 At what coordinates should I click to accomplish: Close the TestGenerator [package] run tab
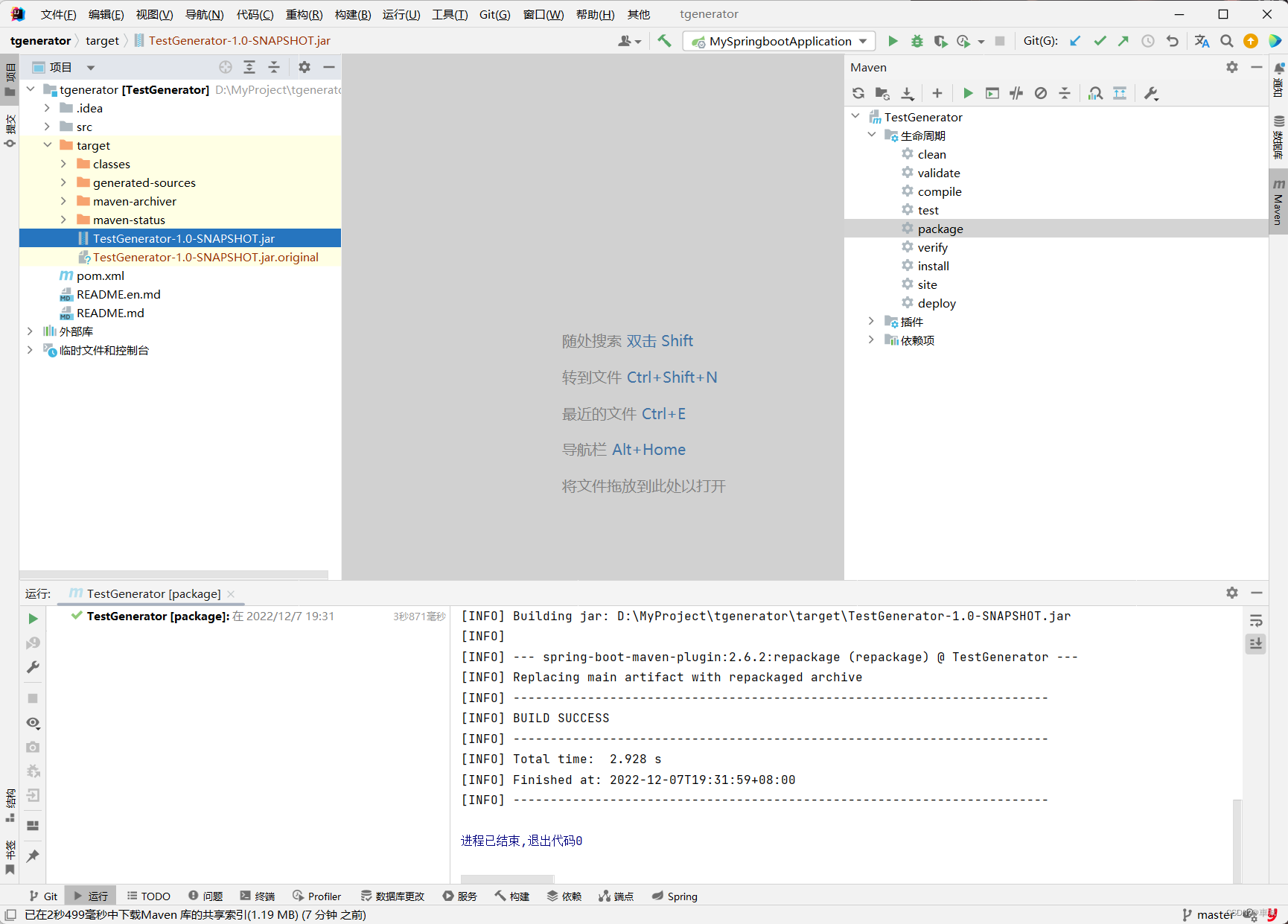[231, 593]
